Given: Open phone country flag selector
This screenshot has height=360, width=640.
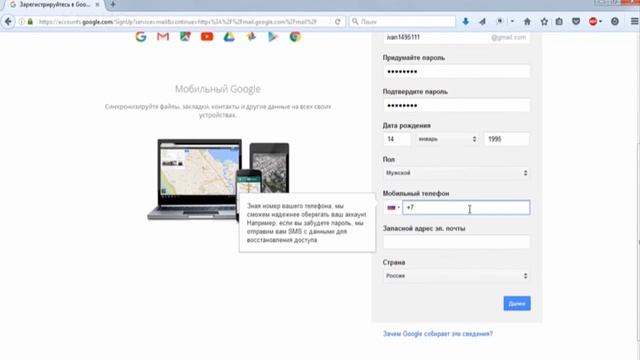Looking at the screenshot, I should tap(393, 207).
